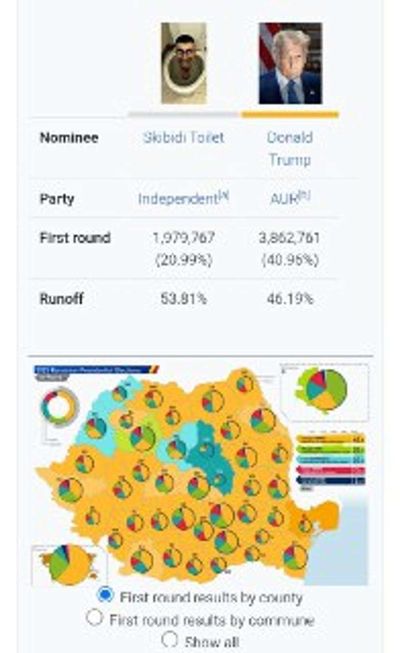Select the Show all radio option
Screen dimensions: 400x653
pyautogui.click(x=170, y=639)
